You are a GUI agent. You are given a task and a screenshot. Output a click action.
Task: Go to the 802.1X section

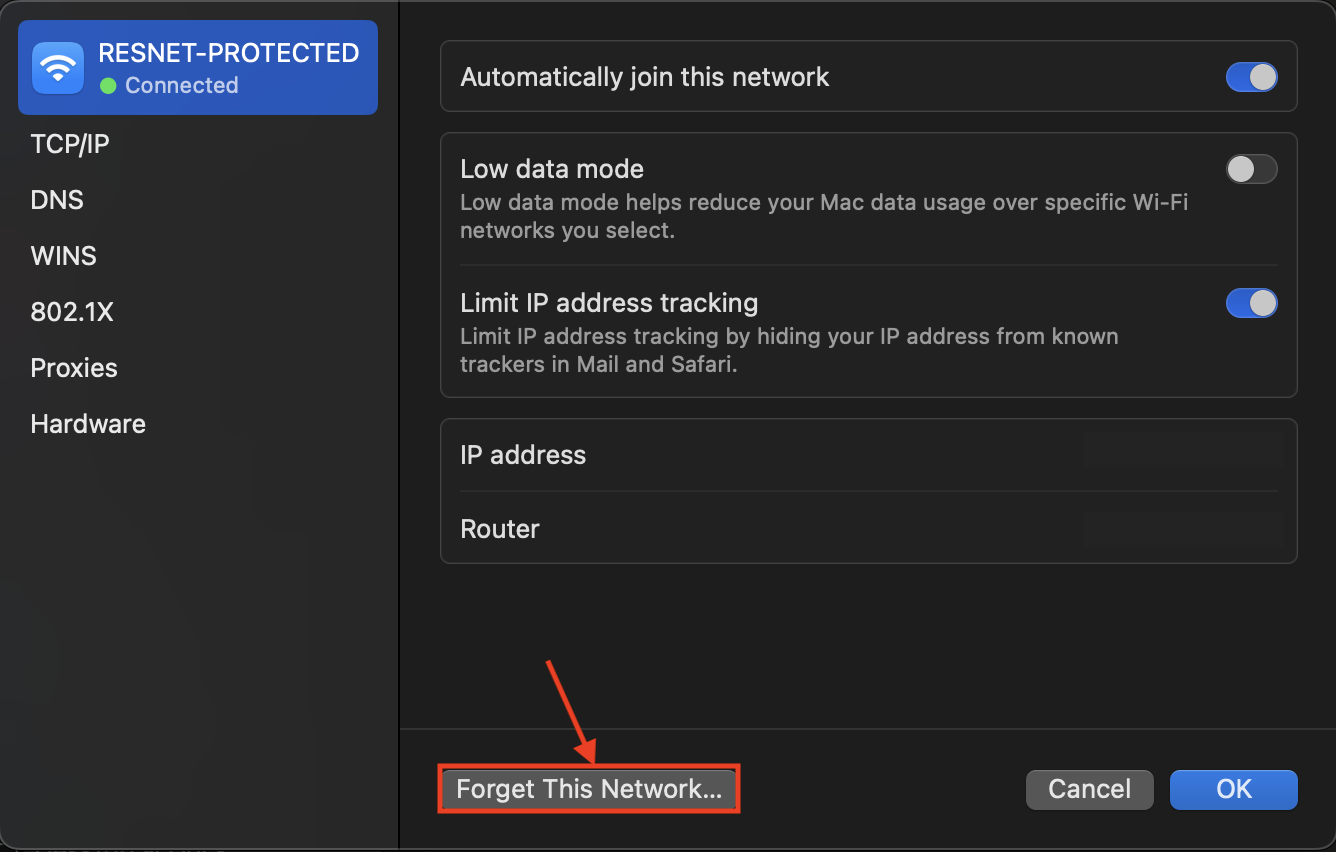(72, 312)
